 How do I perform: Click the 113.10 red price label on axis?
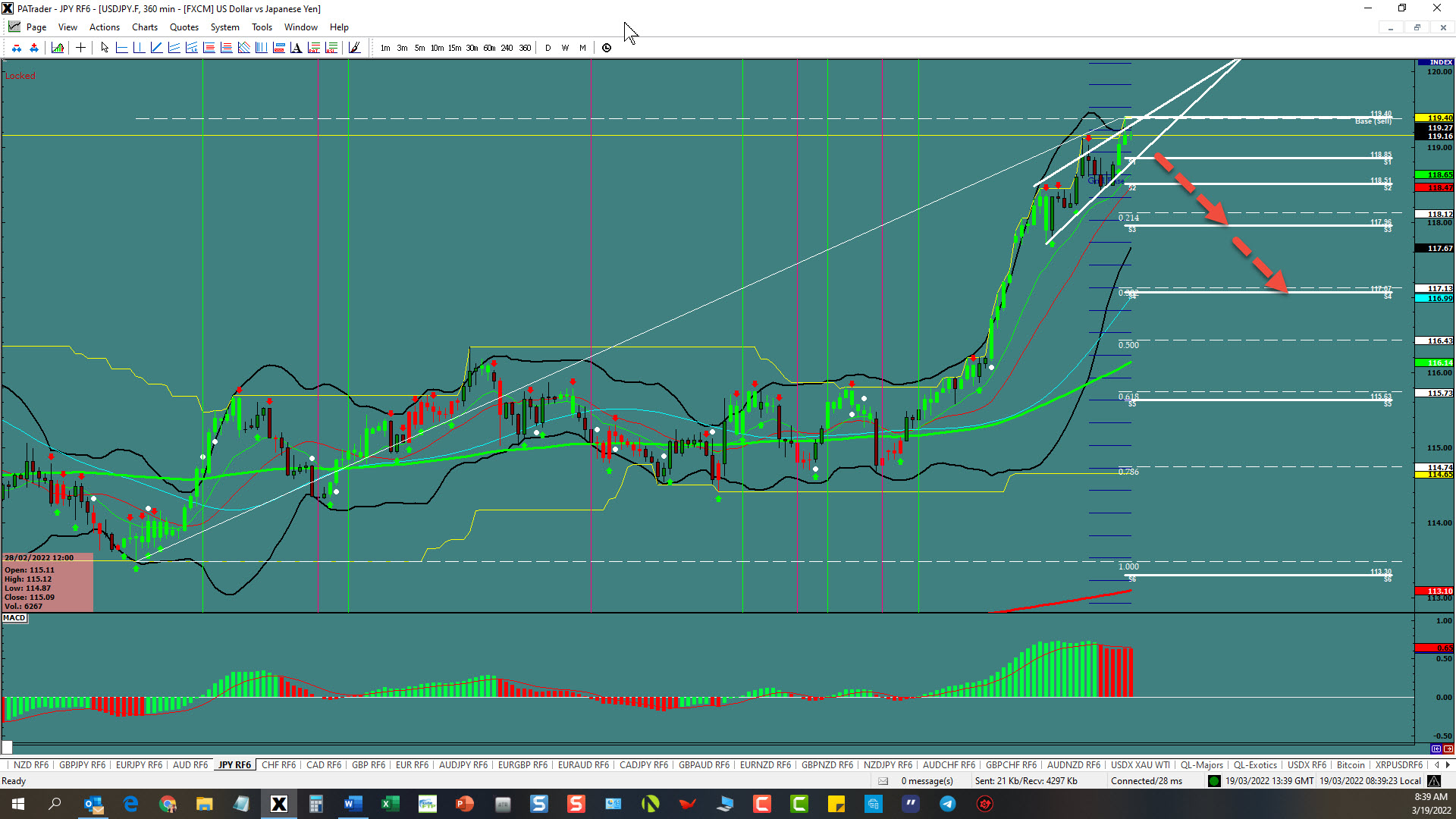[1435, 591]
